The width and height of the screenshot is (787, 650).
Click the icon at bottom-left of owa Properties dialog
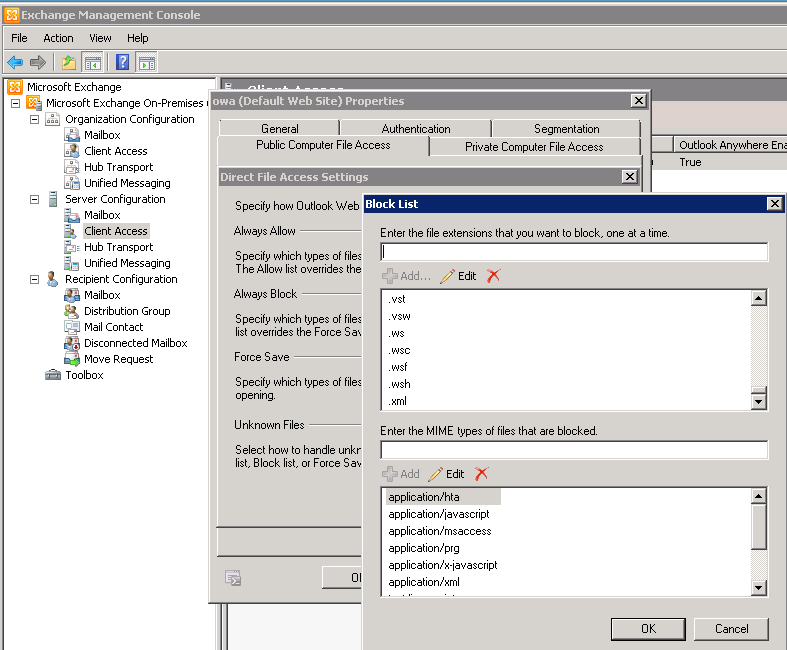pyautogui.click(x=233, y=578)
